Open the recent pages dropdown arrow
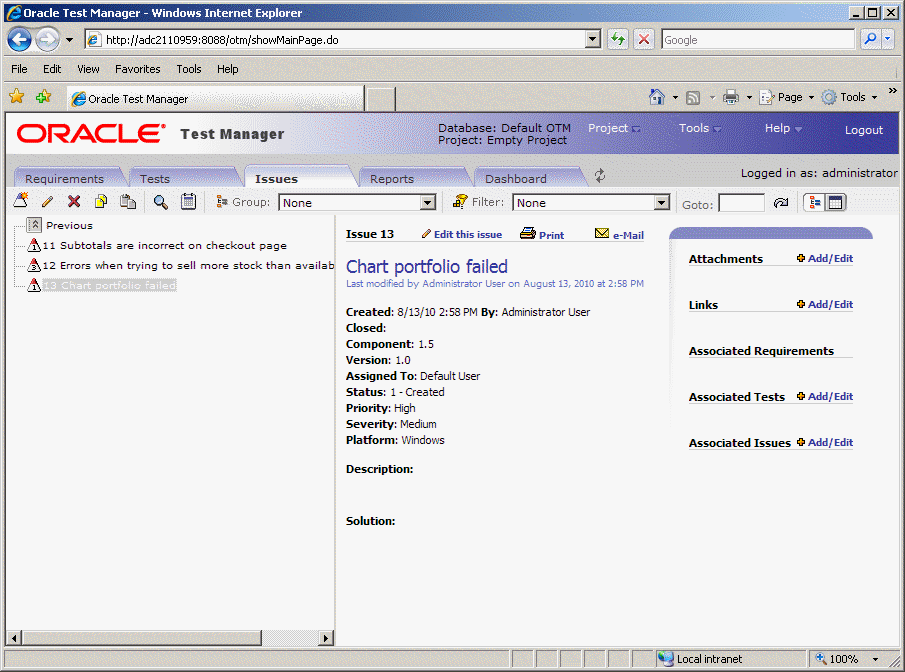This screenshot has width=905, height=672. click(x=69, y=40)
